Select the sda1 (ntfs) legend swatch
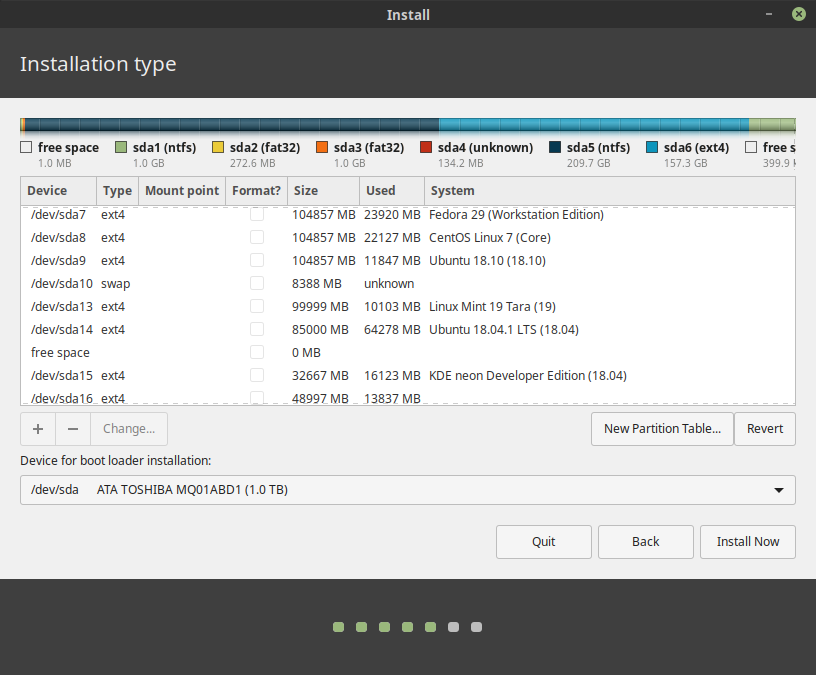 [x=122, y=146]
